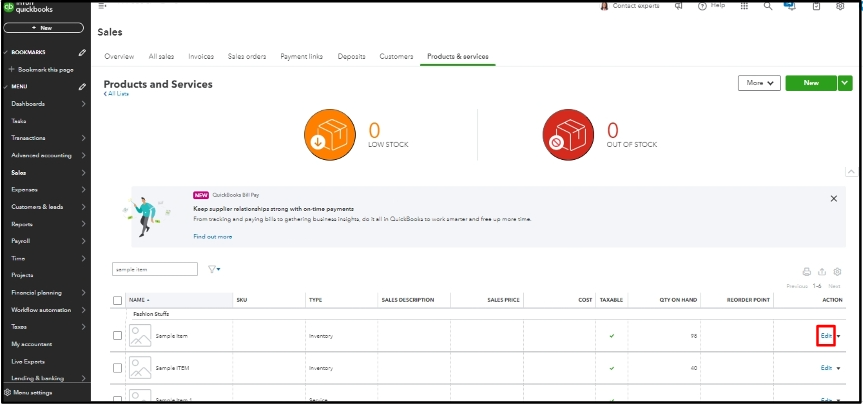
Task: Switch to the Invoices tab
Action: (x=201, y=56)
